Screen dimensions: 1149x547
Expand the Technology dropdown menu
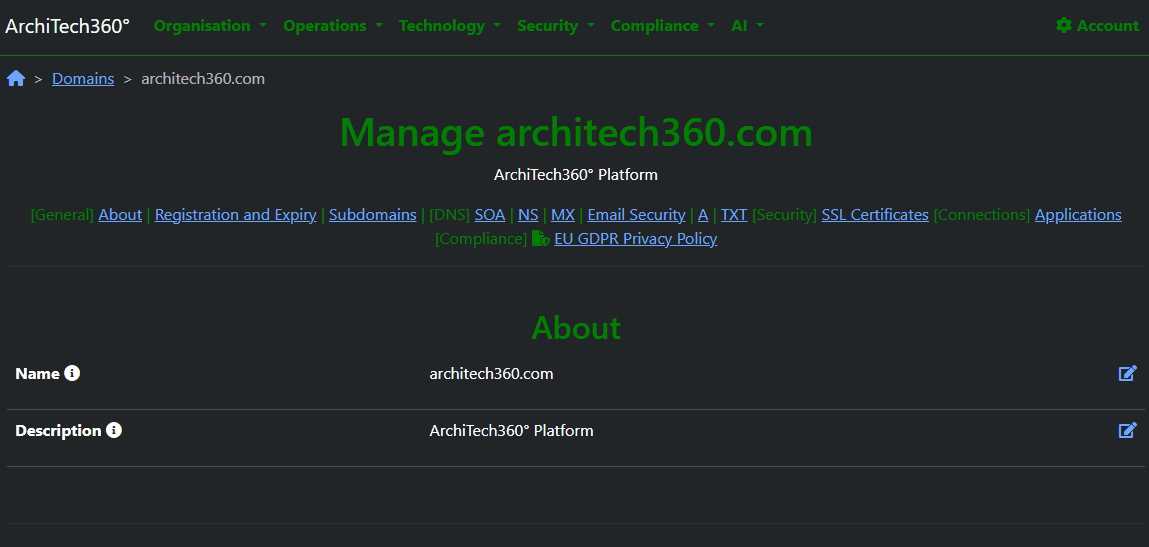click(x=449, y=26)
